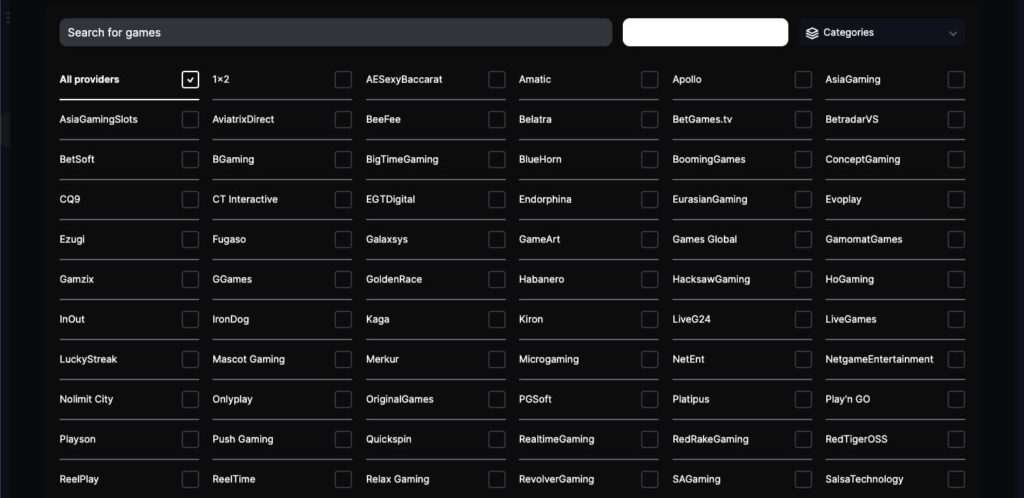Click the Search for games field
Screen dimensions: 1024x498
[x=335, y=32]
